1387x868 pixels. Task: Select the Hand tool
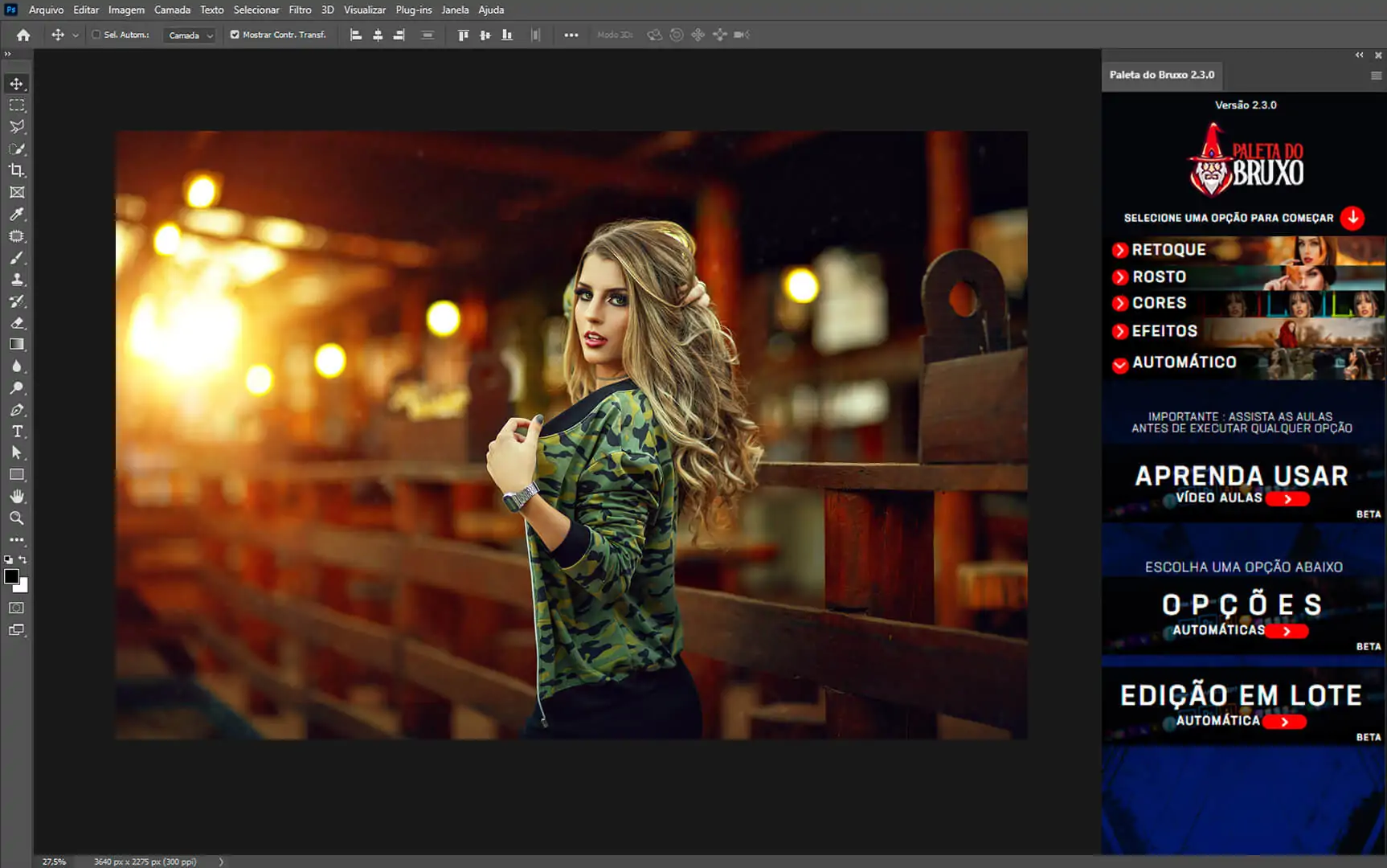tap(17, 497)
